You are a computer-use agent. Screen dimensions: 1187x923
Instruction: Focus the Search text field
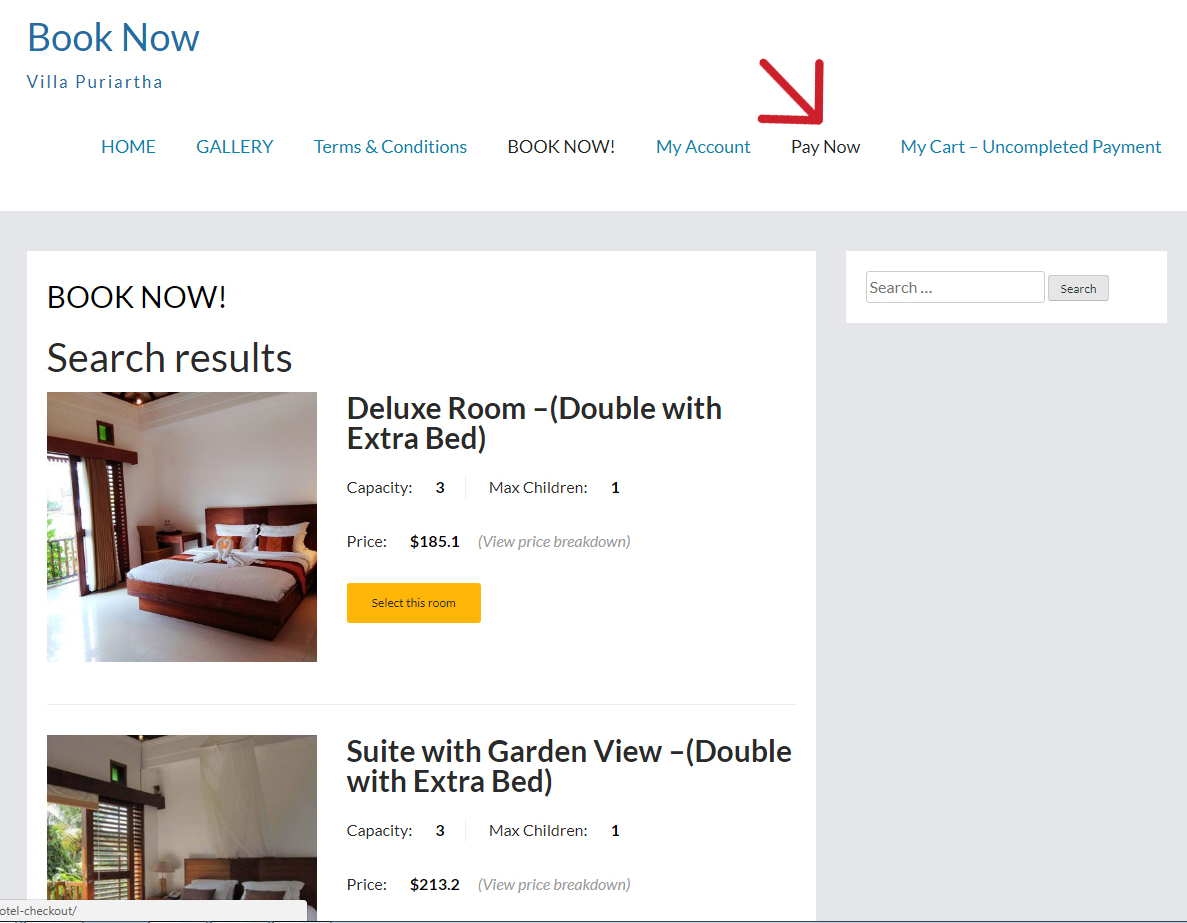click(955, 287)
